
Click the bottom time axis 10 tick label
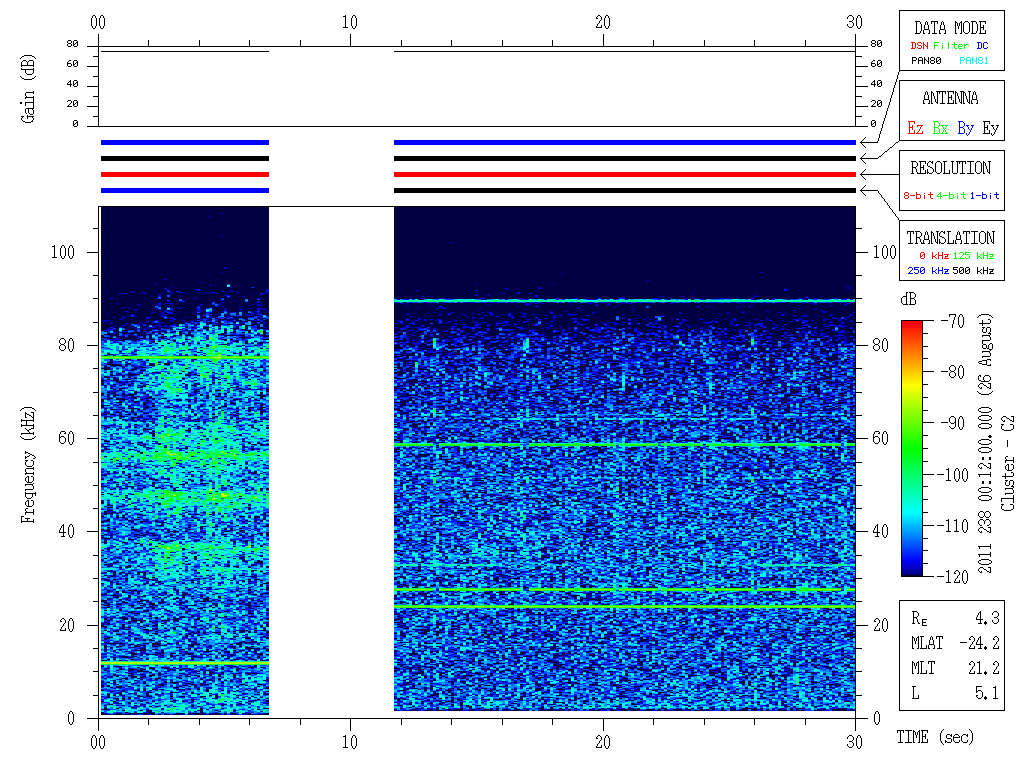tap(350, 743)
